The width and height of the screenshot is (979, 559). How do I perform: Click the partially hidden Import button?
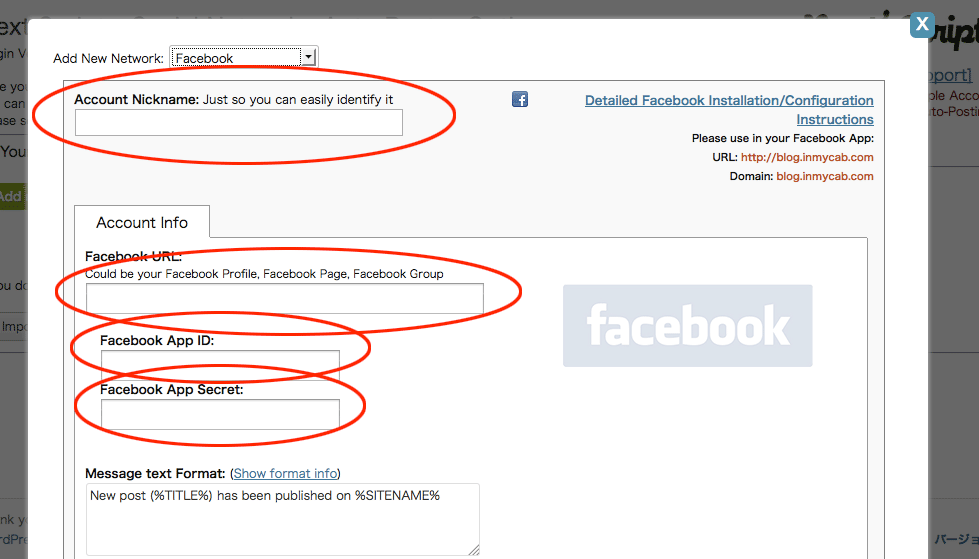click(13, 326)
